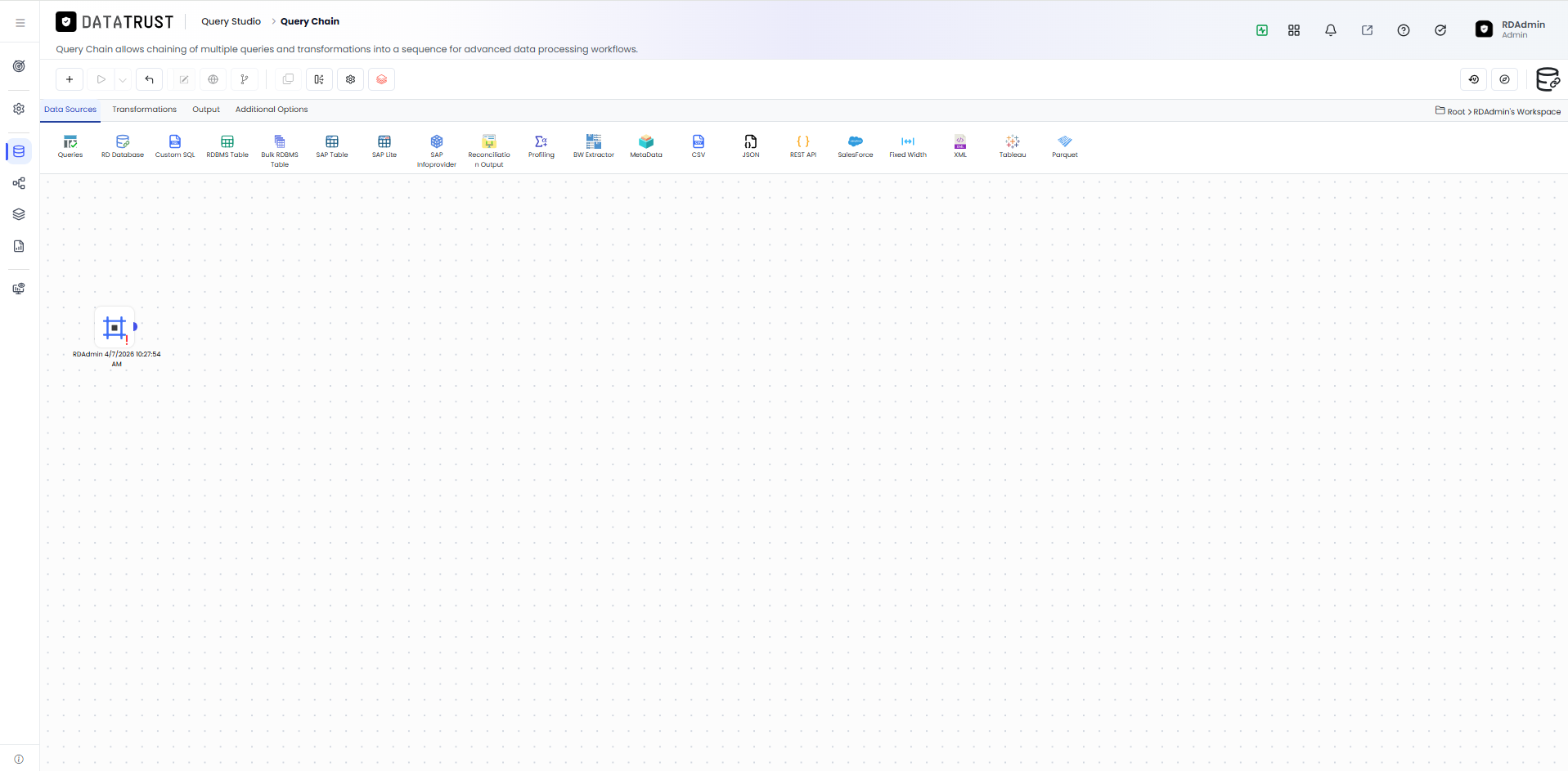Click the DATATRUST logo
The width and height of the screenshot is (1568, 771).
coord(115,22)
